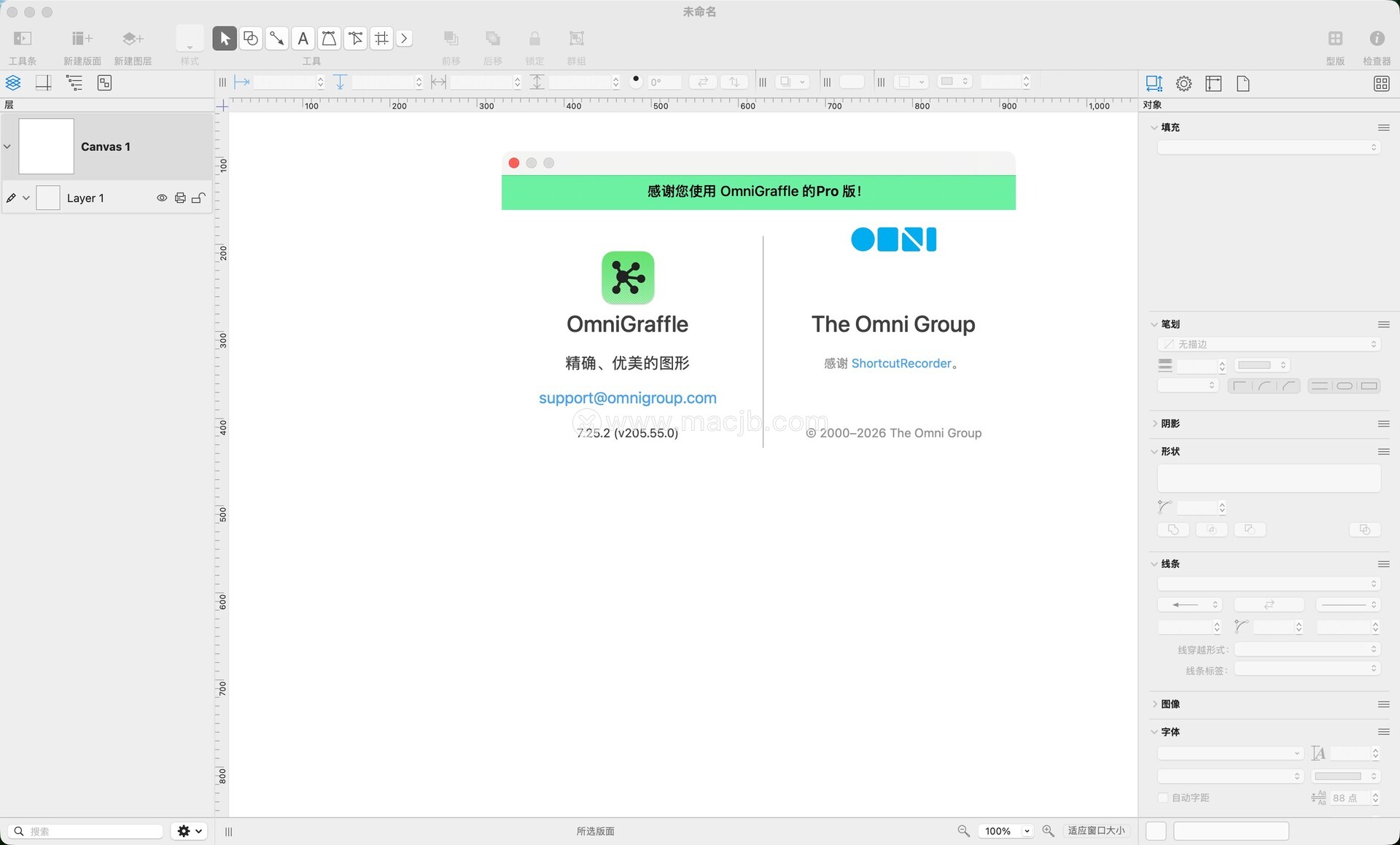Open the 型版 stencils panel
This screenshot has height=845, width=1400.
tap(1335, 39)
